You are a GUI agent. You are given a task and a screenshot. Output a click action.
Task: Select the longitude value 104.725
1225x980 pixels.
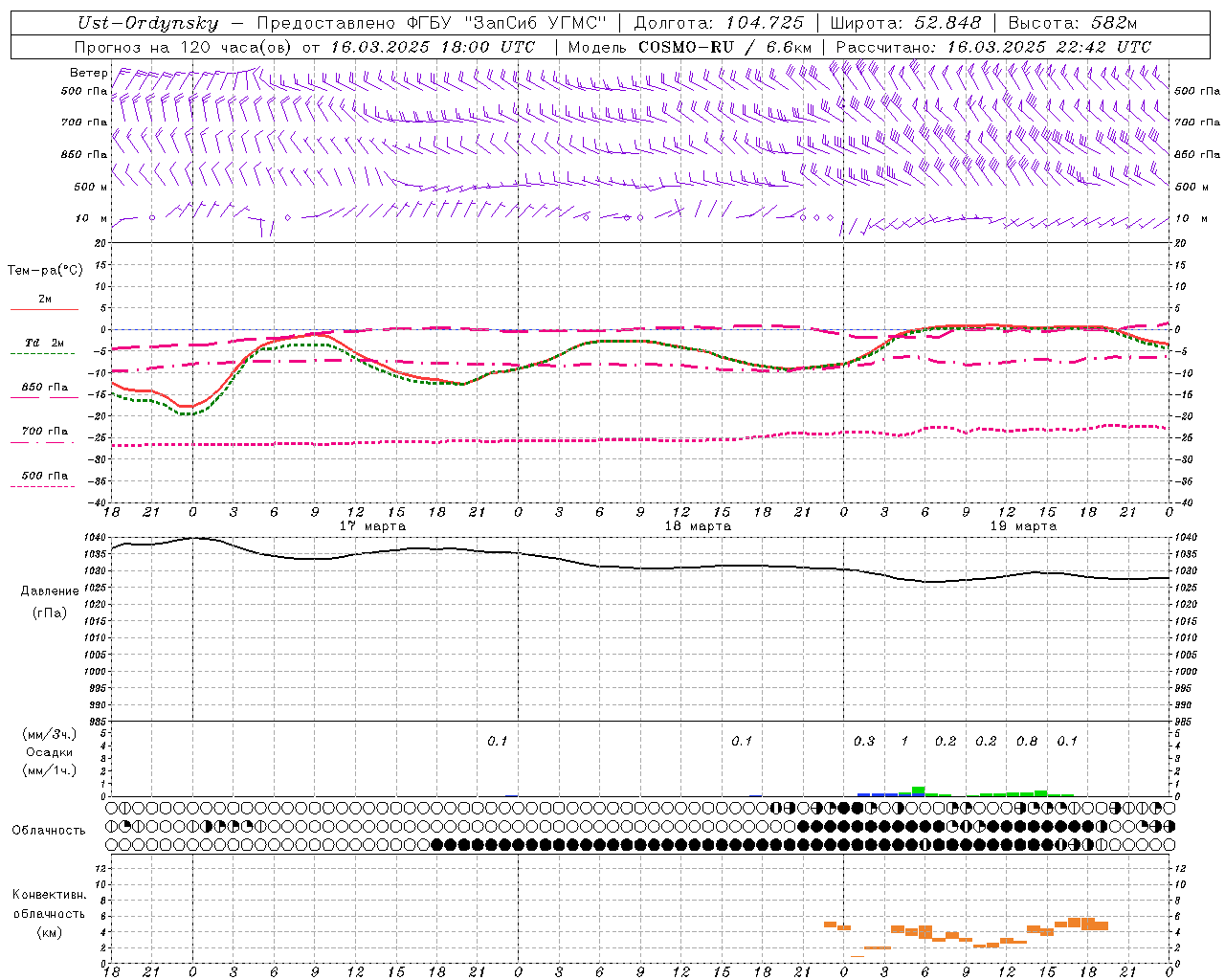tap(763, 23)
